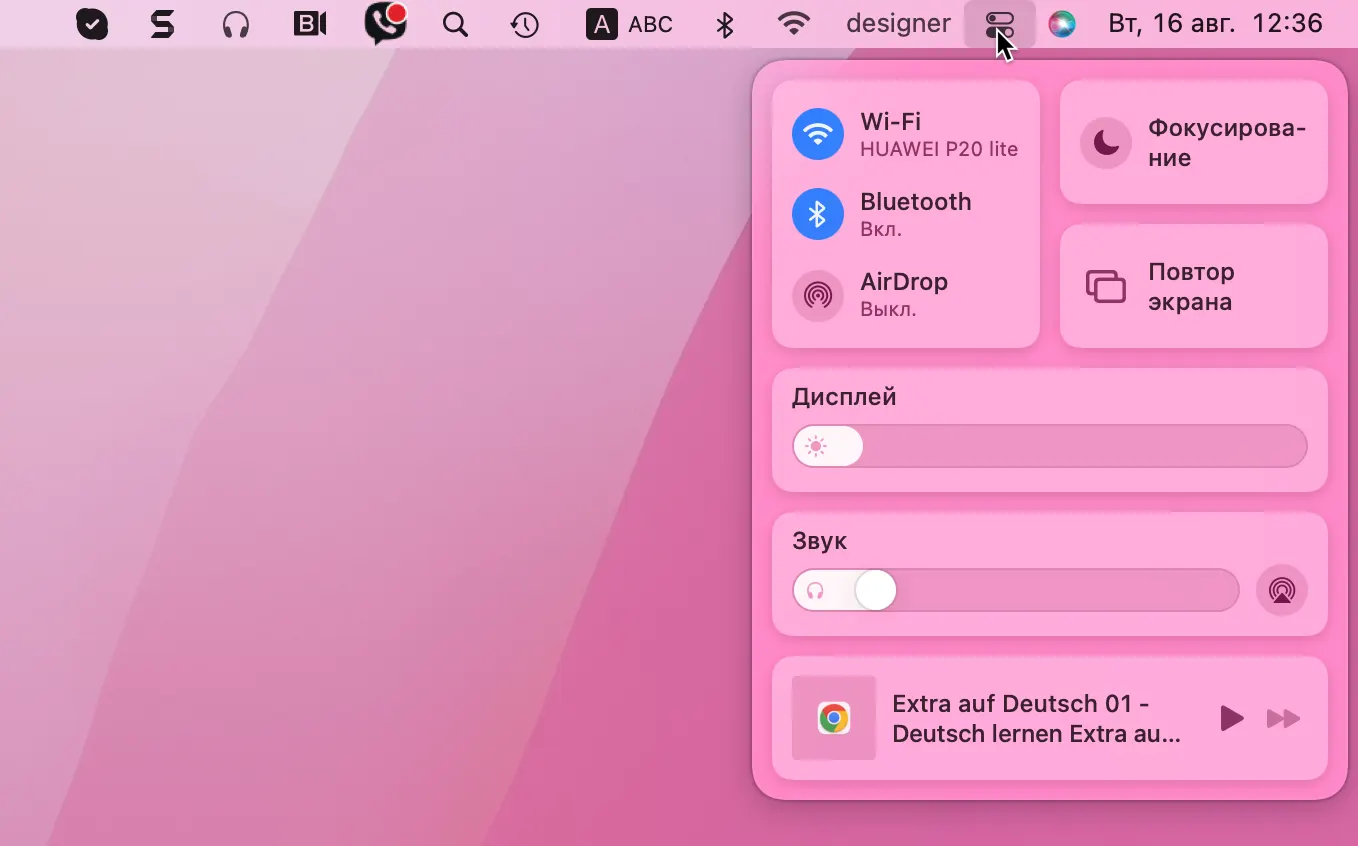Open the Wi-Fi HUAWEI P20 lite label
The height and width of the screenshot is (846, 1358).
pos(939,135)
